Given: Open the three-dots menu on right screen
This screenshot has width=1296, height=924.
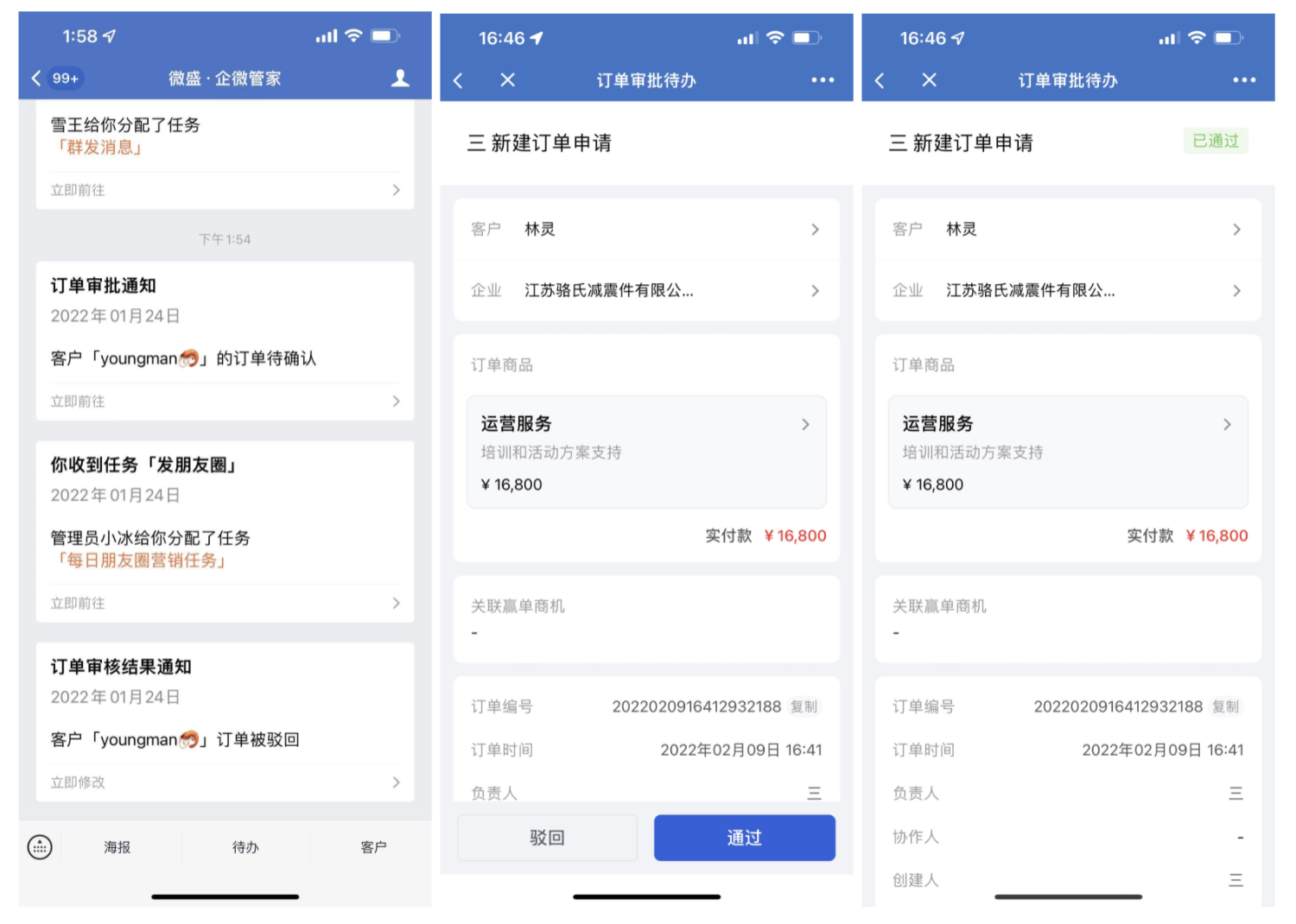Looking at the screenshot, I should [x=1244, y=80].
